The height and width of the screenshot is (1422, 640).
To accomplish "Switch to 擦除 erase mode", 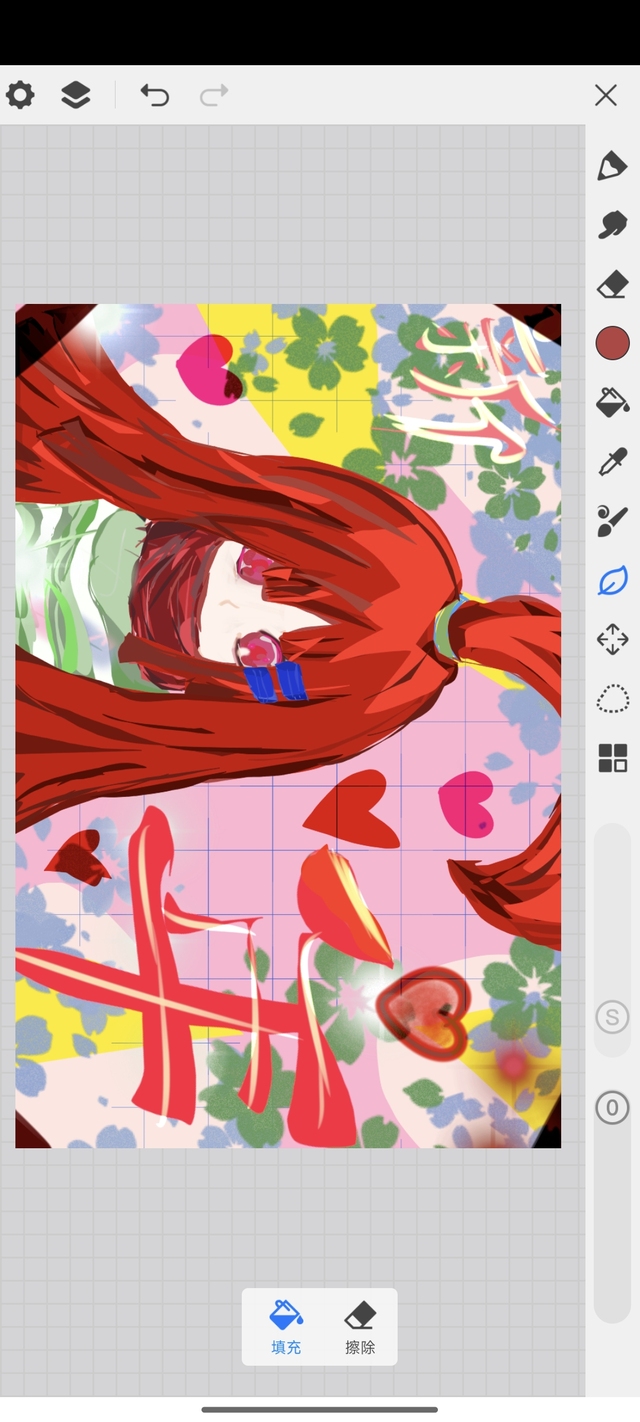I will coord(360,1327).
